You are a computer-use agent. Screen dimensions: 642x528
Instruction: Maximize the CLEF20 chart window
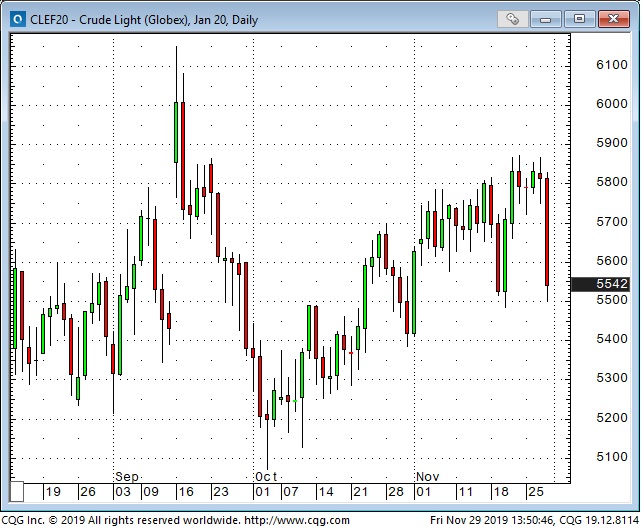(x=579, y=19)
